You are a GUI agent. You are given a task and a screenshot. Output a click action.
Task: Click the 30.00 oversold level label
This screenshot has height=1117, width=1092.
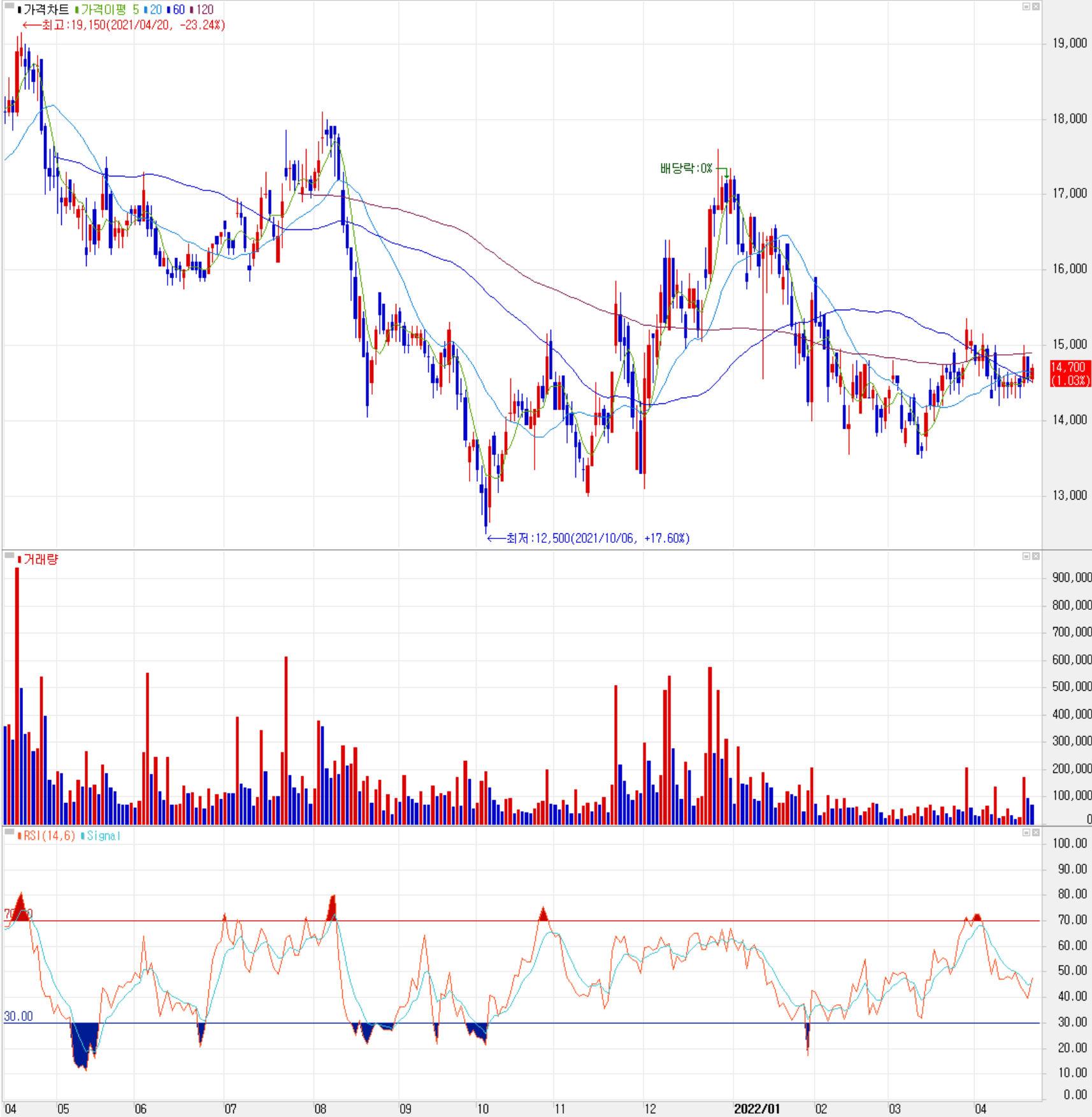18,1016
